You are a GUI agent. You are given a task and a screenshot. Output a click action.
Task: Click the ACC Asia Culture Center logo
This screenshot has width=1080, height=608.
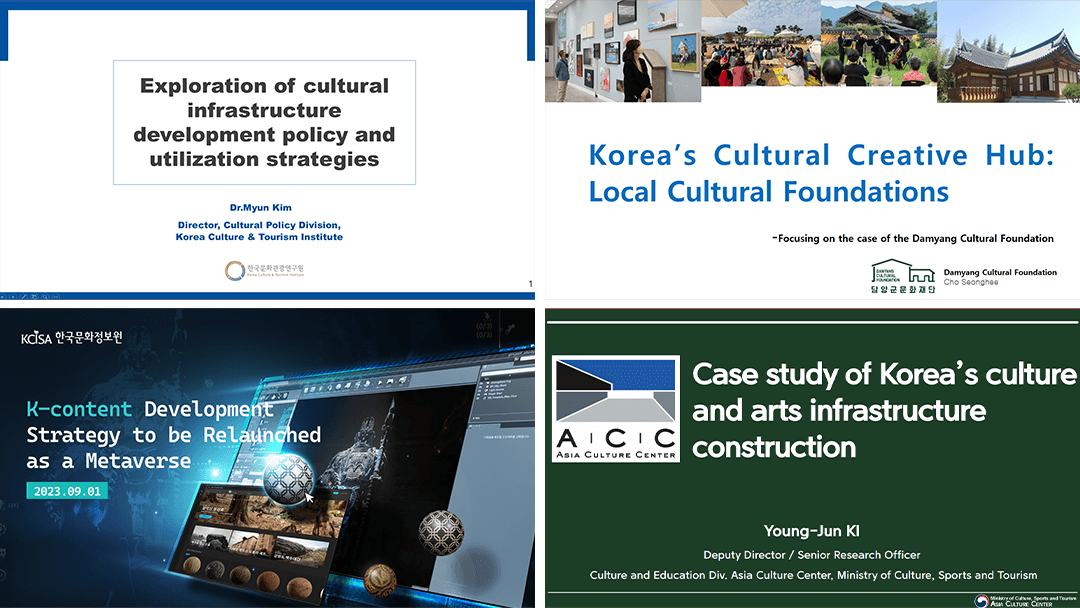[x=615, y=408]
